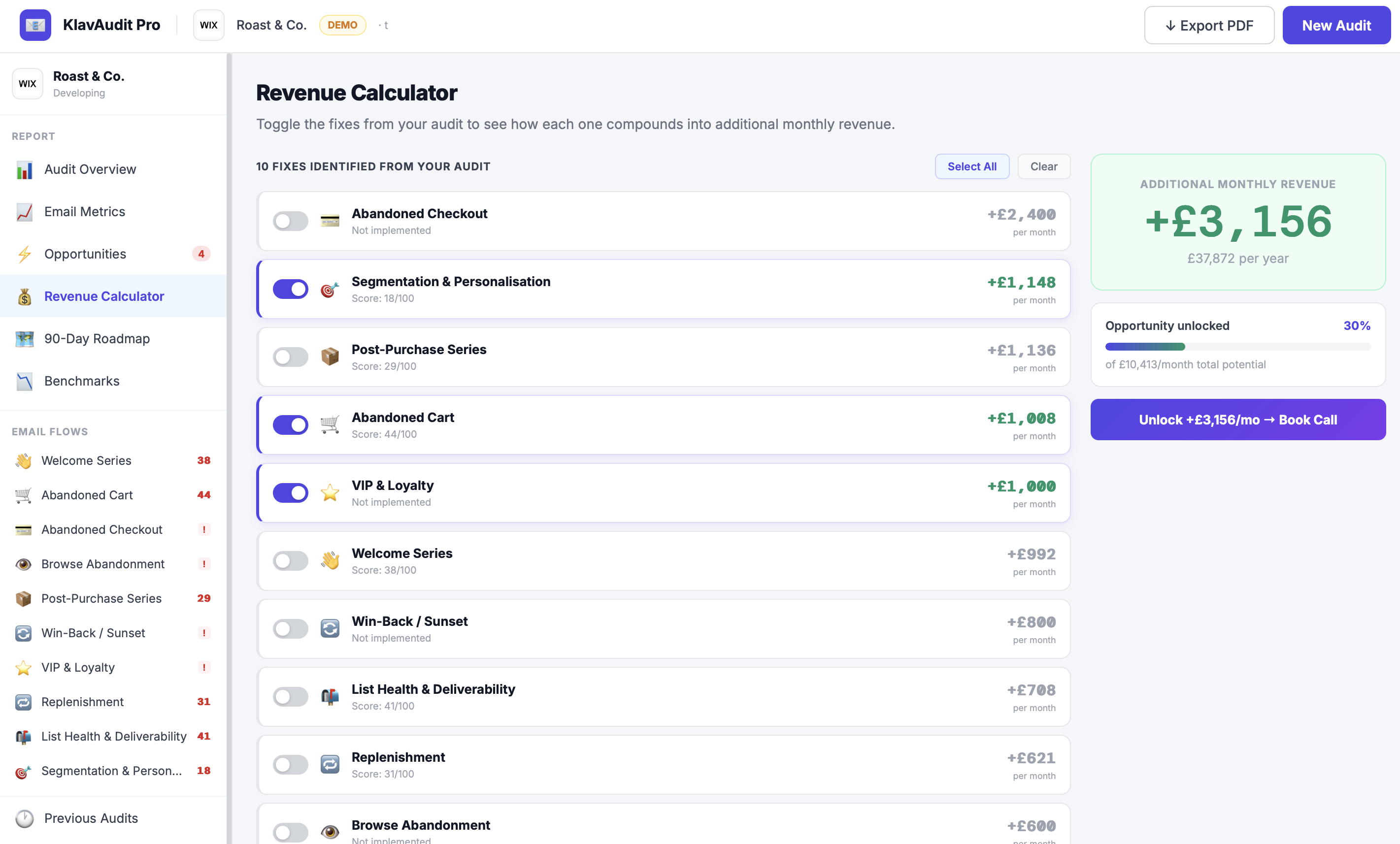
Task: Click the WIX platform badge in header
Action: [208, 25]
